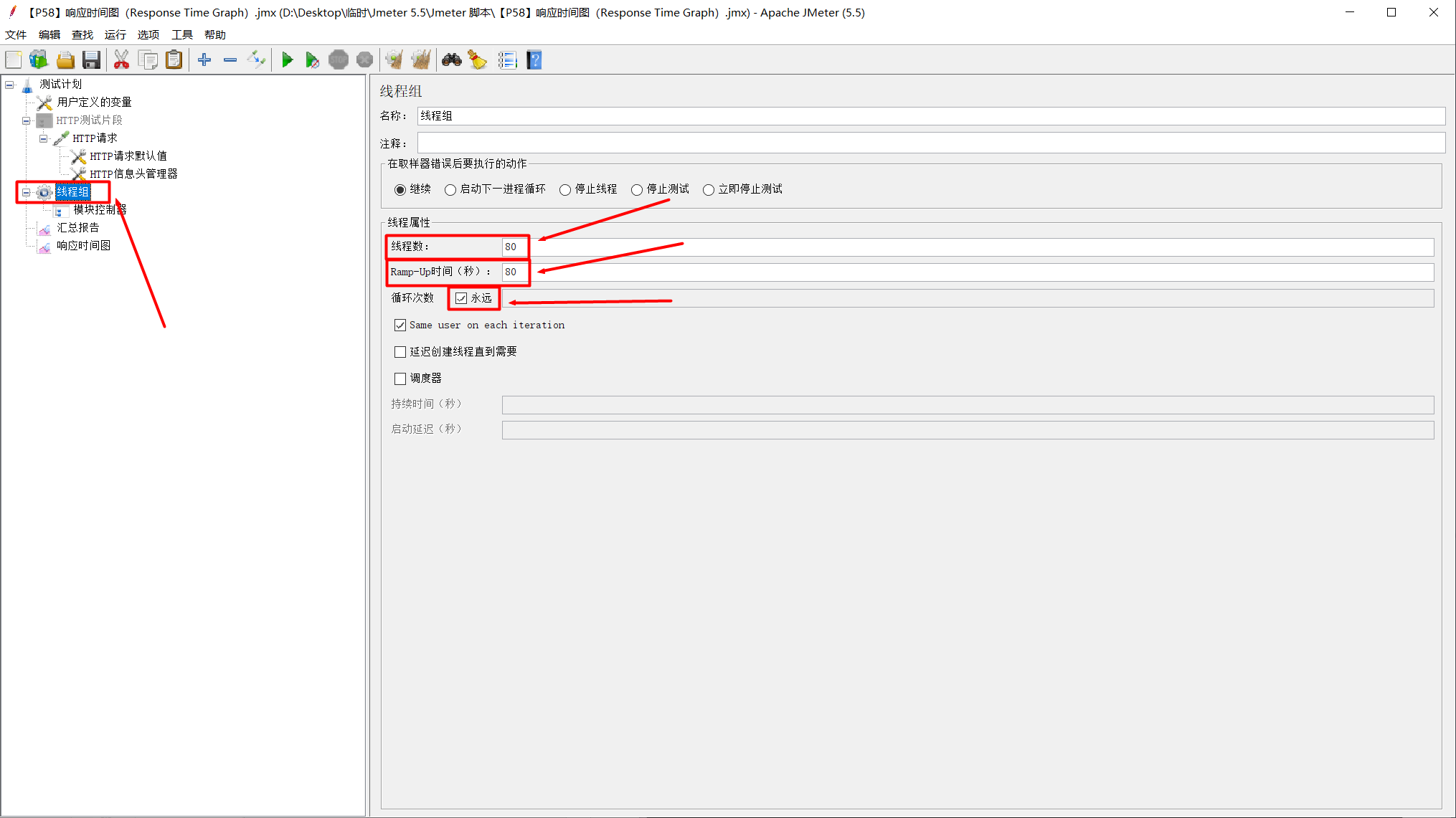Collapse the 线程组 branch
This screenshot has height=818, width=1456.
[26, 192]
